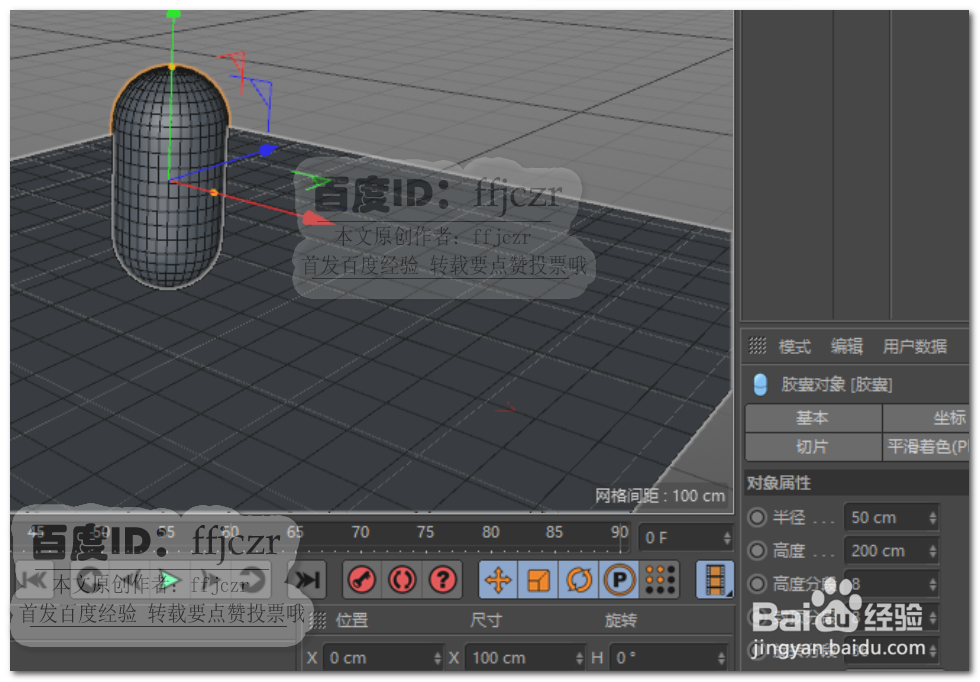980x682 pixels.
Task: Click the X size field showing 100 cm
Action: (526, 658)
